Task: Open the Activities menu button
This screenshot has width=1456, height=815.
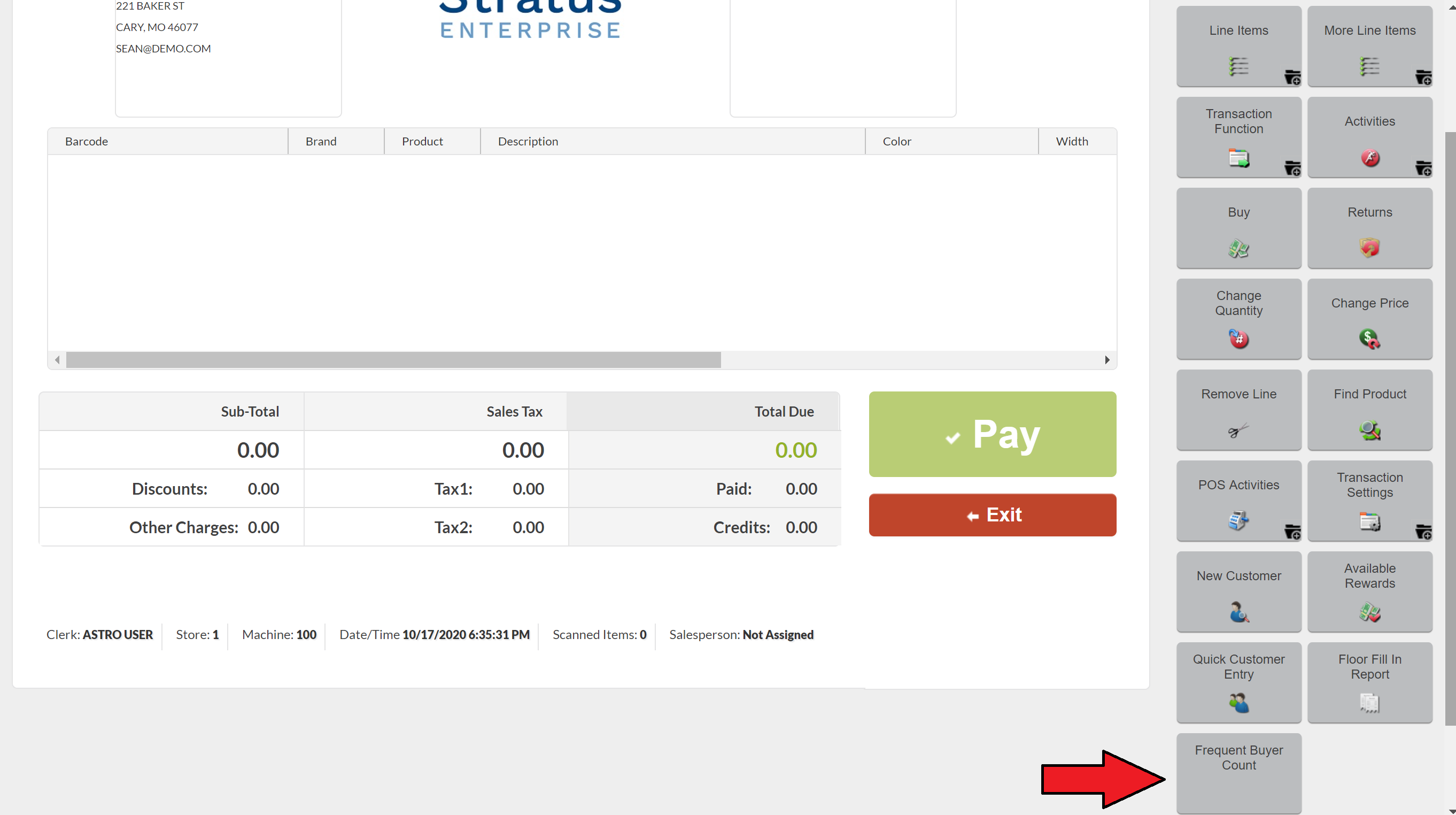Action: pyautogui.click(x=1369, y=137)
